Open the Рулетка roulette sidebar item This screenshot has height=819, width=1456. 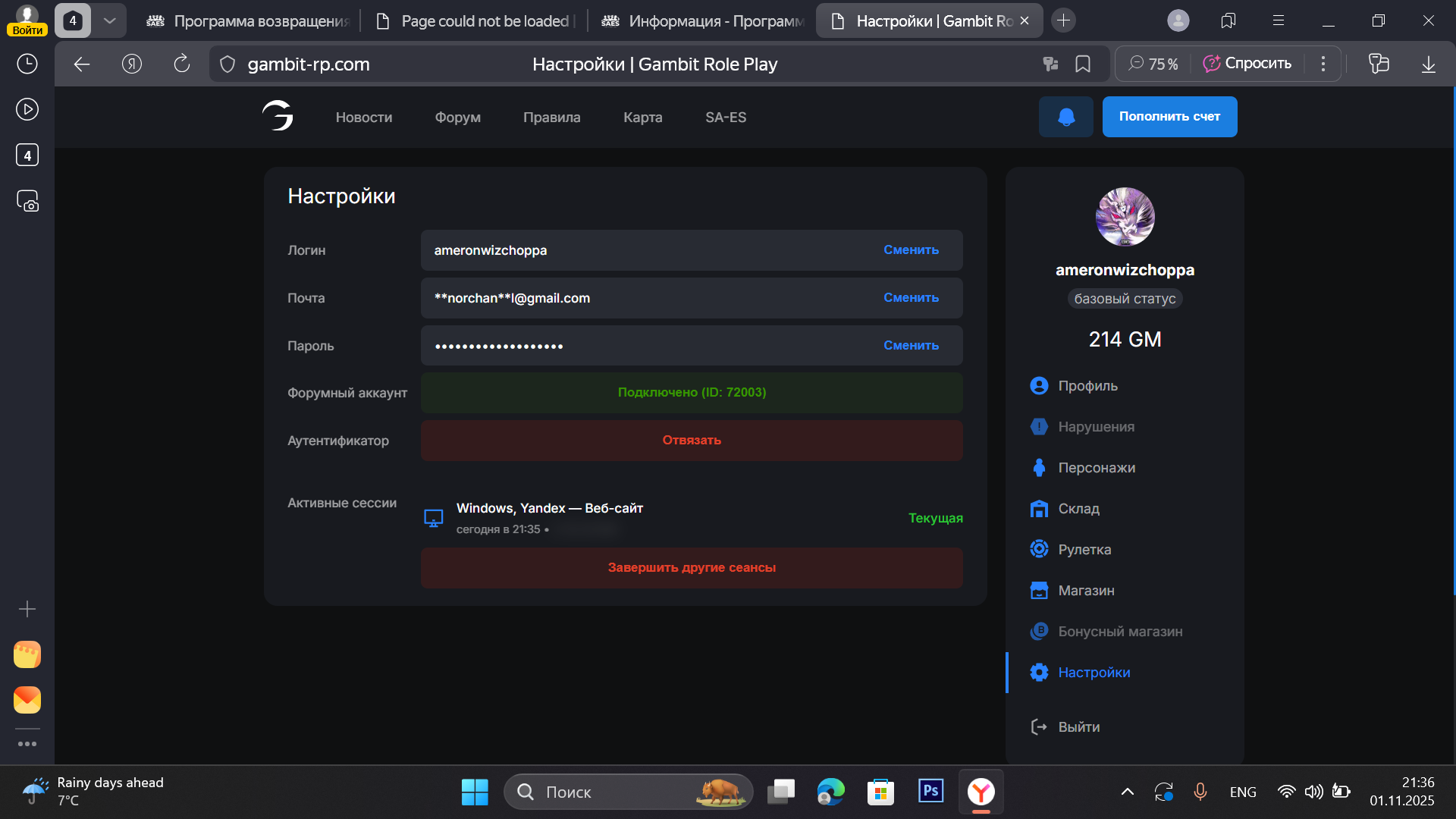[1084, 550]
